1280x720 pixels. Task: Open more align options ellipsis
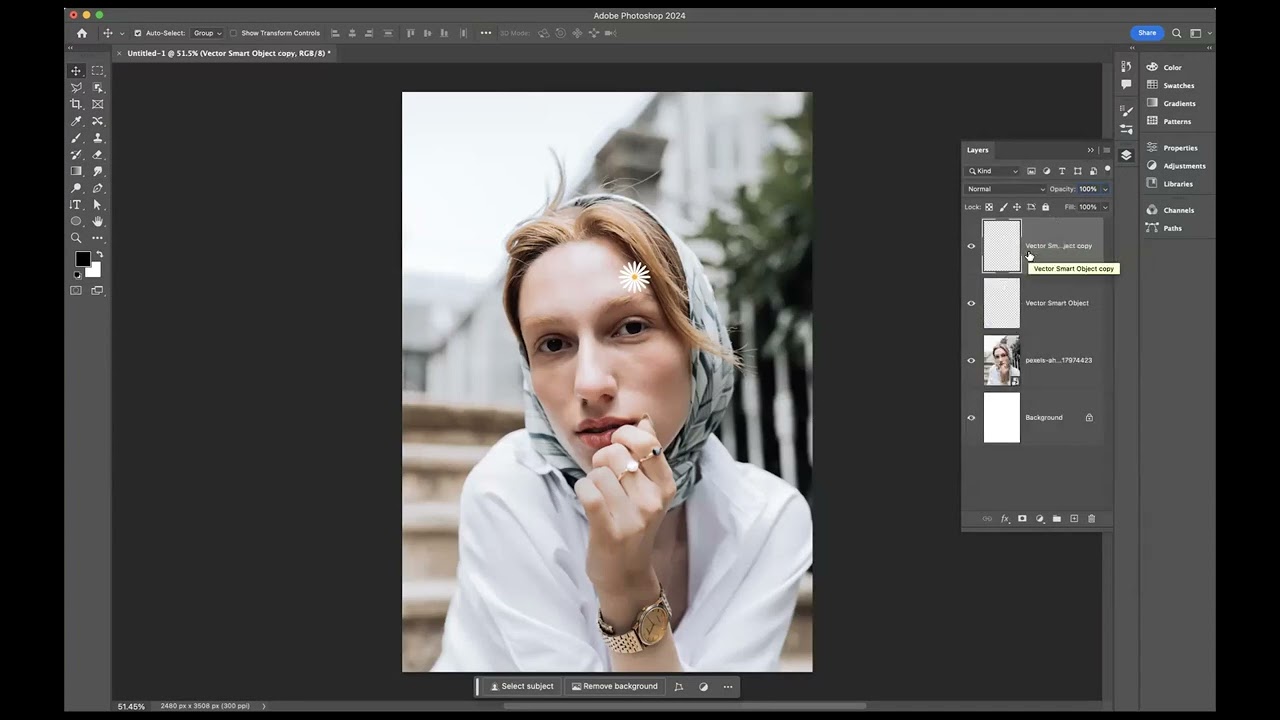click(486, 33)
